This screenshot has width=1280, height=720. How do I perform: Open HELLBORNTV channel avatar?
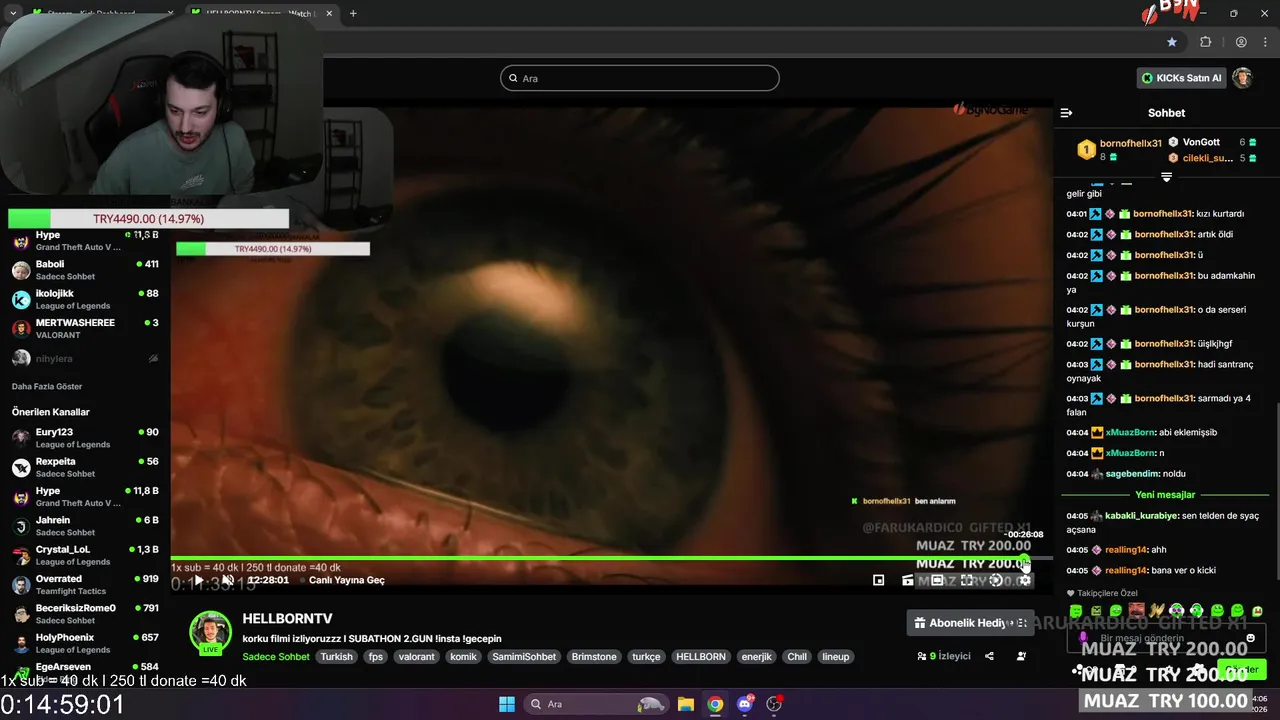(210, 633)
